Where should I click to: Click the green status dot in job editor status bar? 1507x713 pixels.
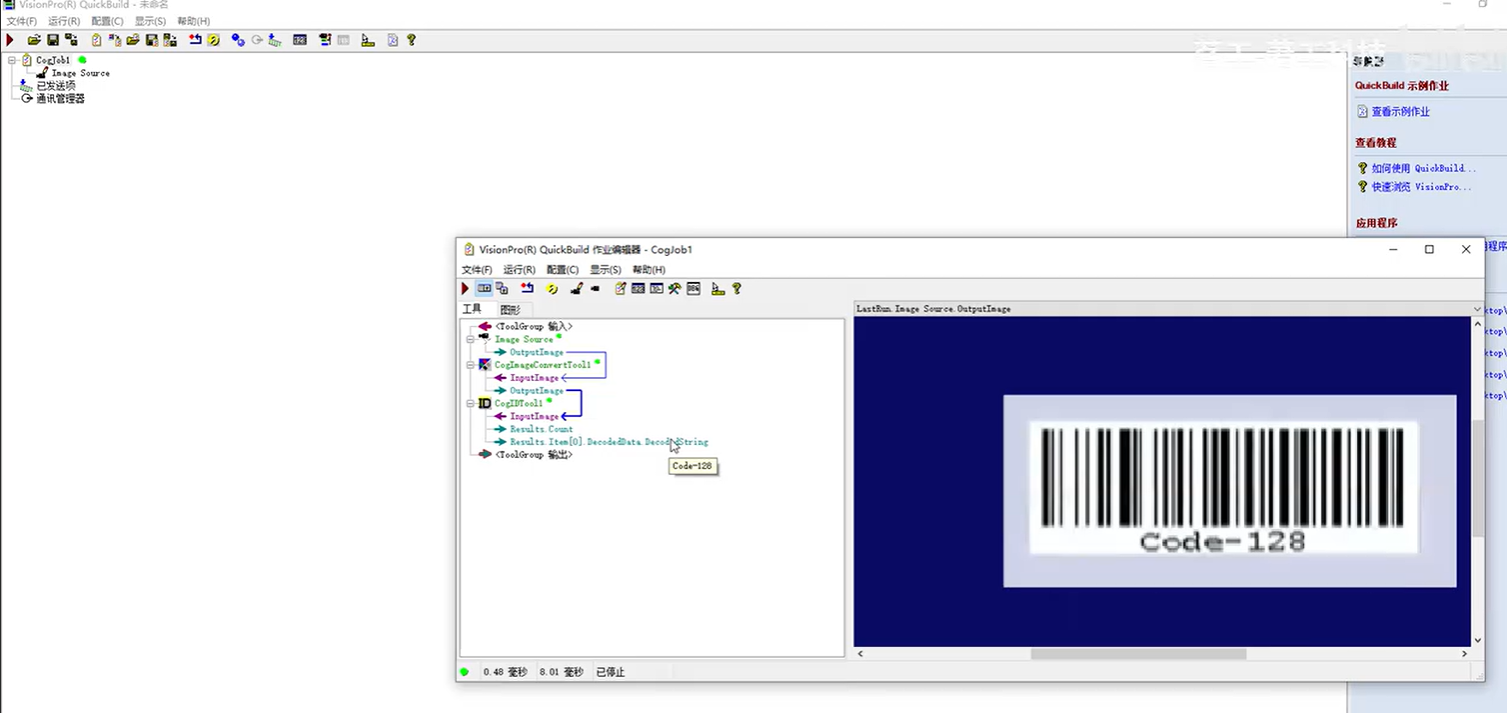(x=464, y=672)
